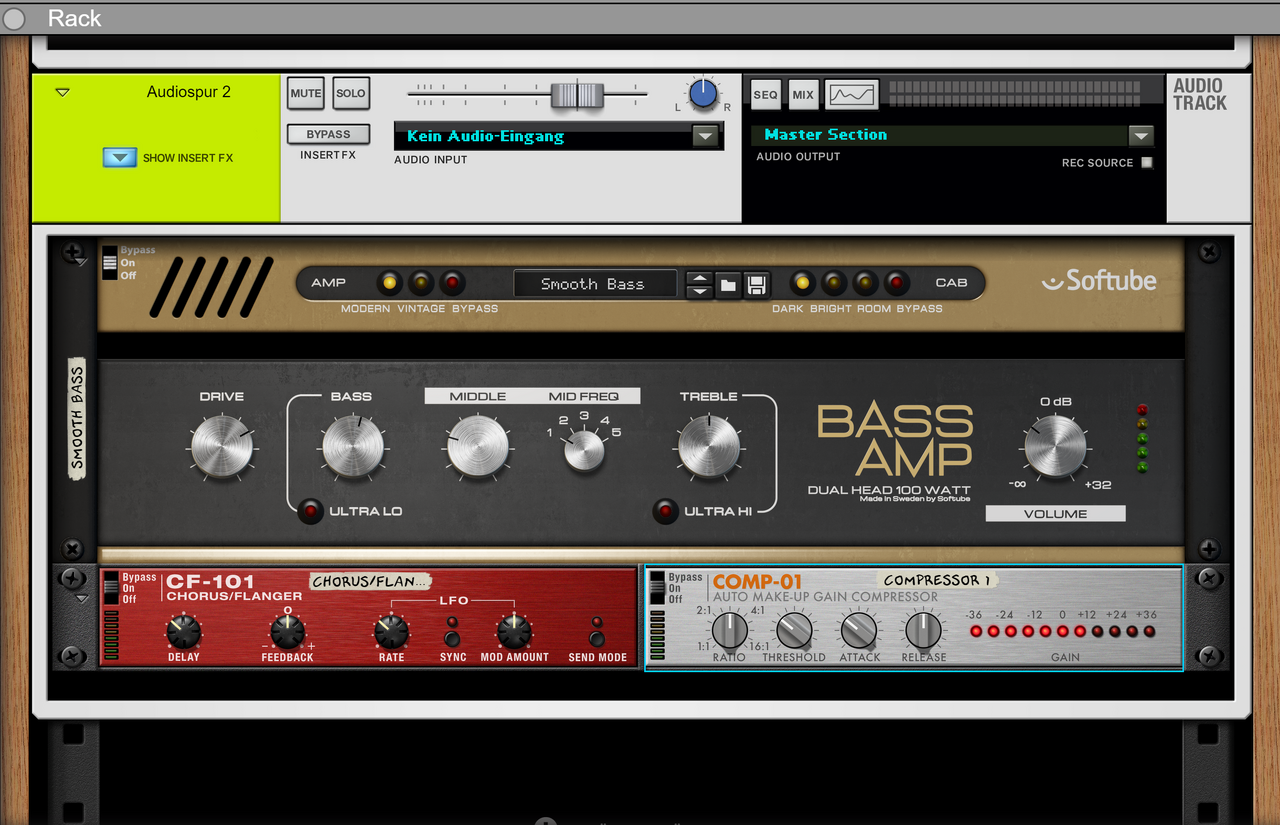Fold the CF-101 device row arrow

(x=82, y=599)
